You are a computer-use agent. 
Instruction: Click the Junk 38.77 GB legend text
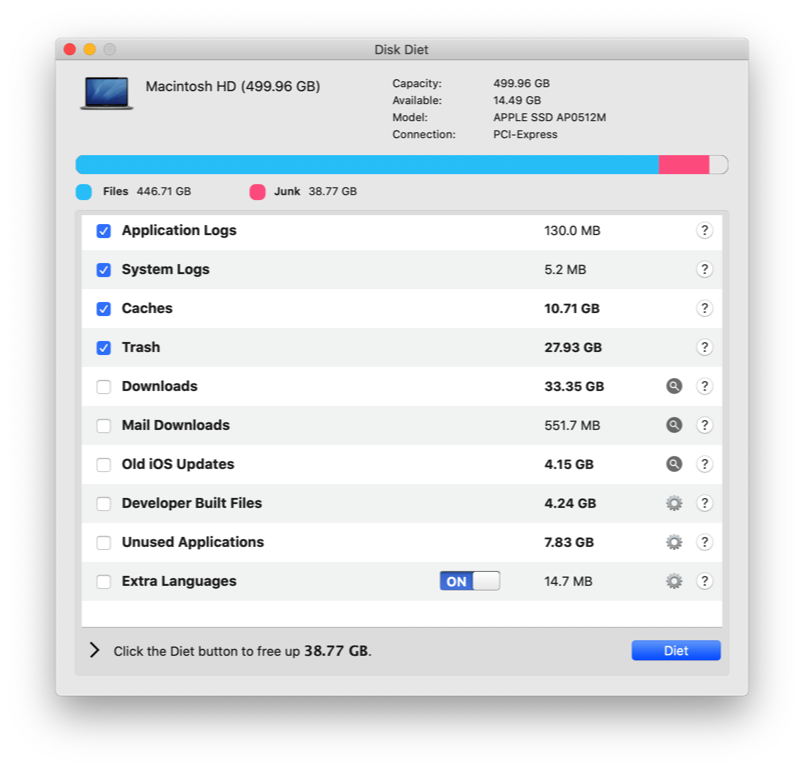pyautogui.click(x=315, y=191)
